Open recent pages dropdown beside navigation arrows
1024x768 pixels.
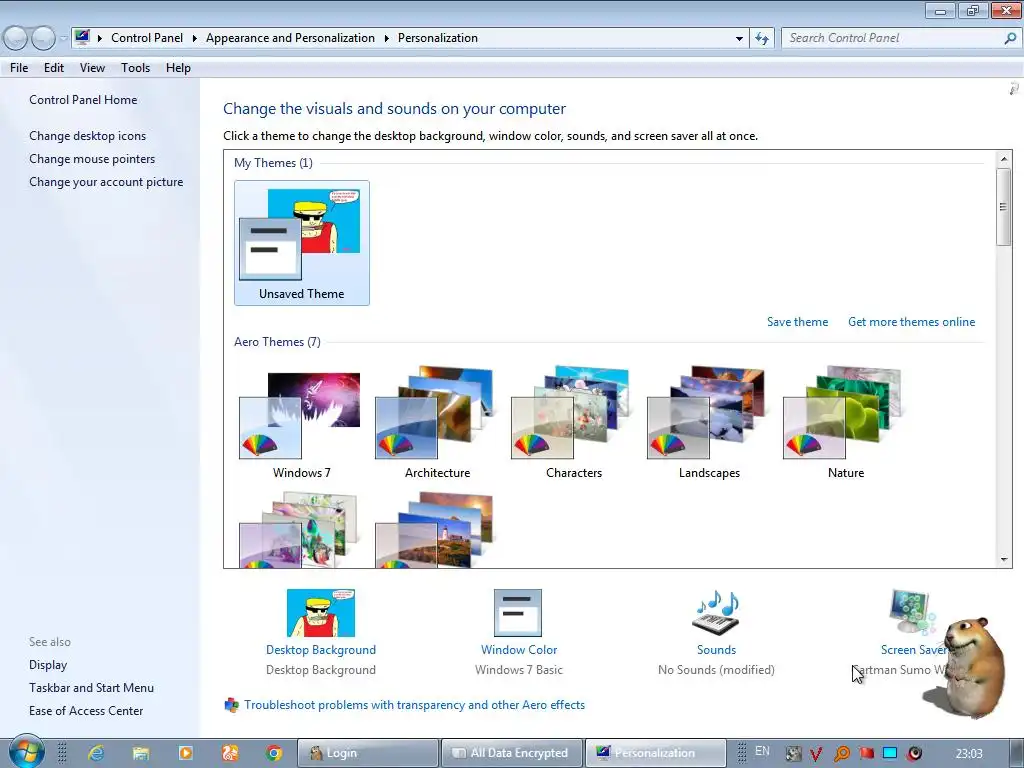coord(63,39)
